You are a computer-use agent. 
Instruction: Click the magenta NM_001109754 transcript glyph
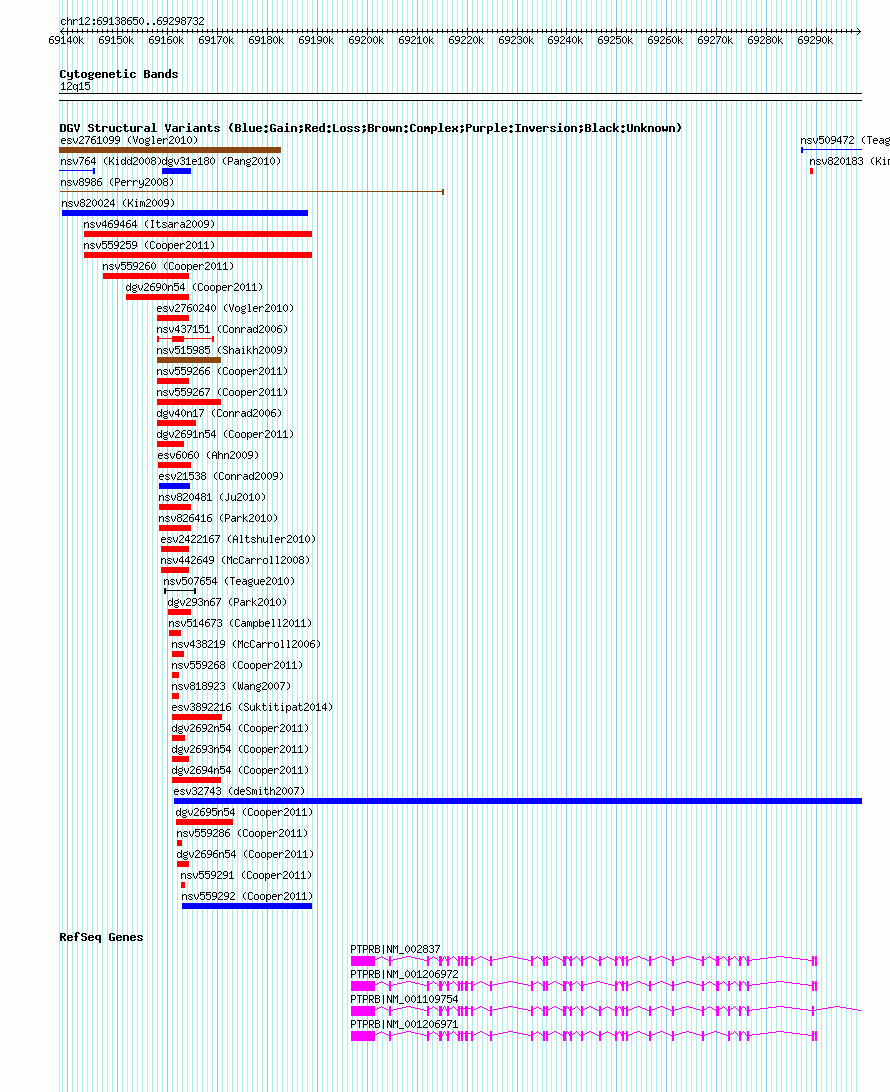[606, 1011]
